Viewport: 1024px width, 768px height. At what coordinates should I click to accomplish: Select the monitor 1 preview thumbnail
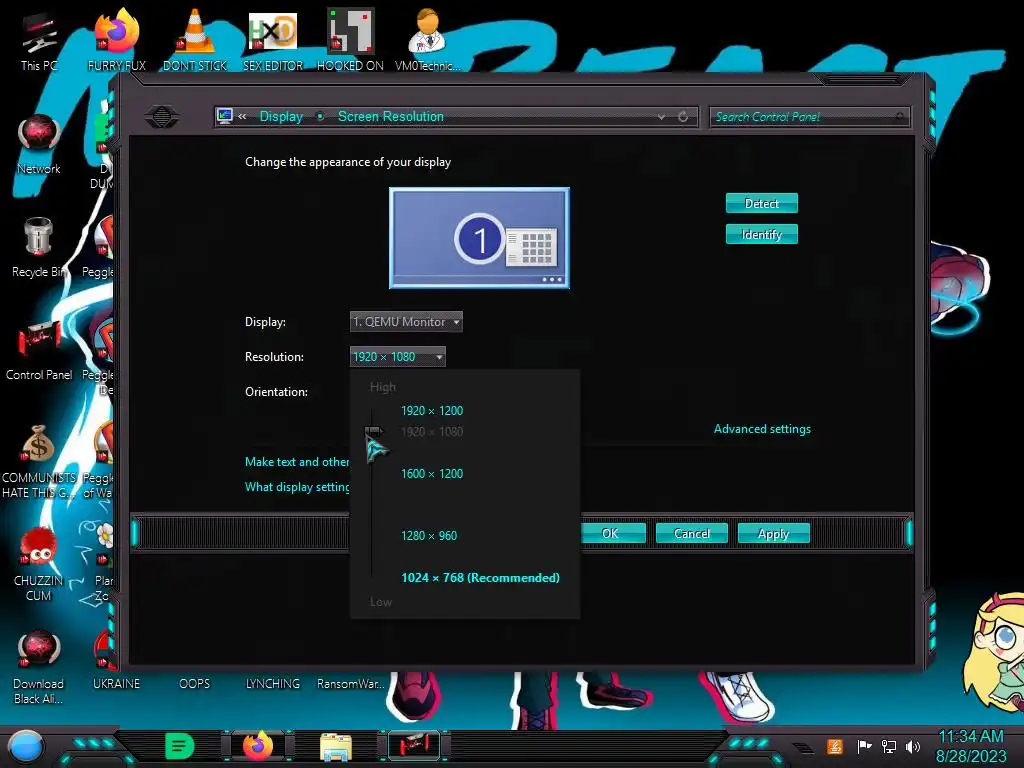click(x=479, y=238)
